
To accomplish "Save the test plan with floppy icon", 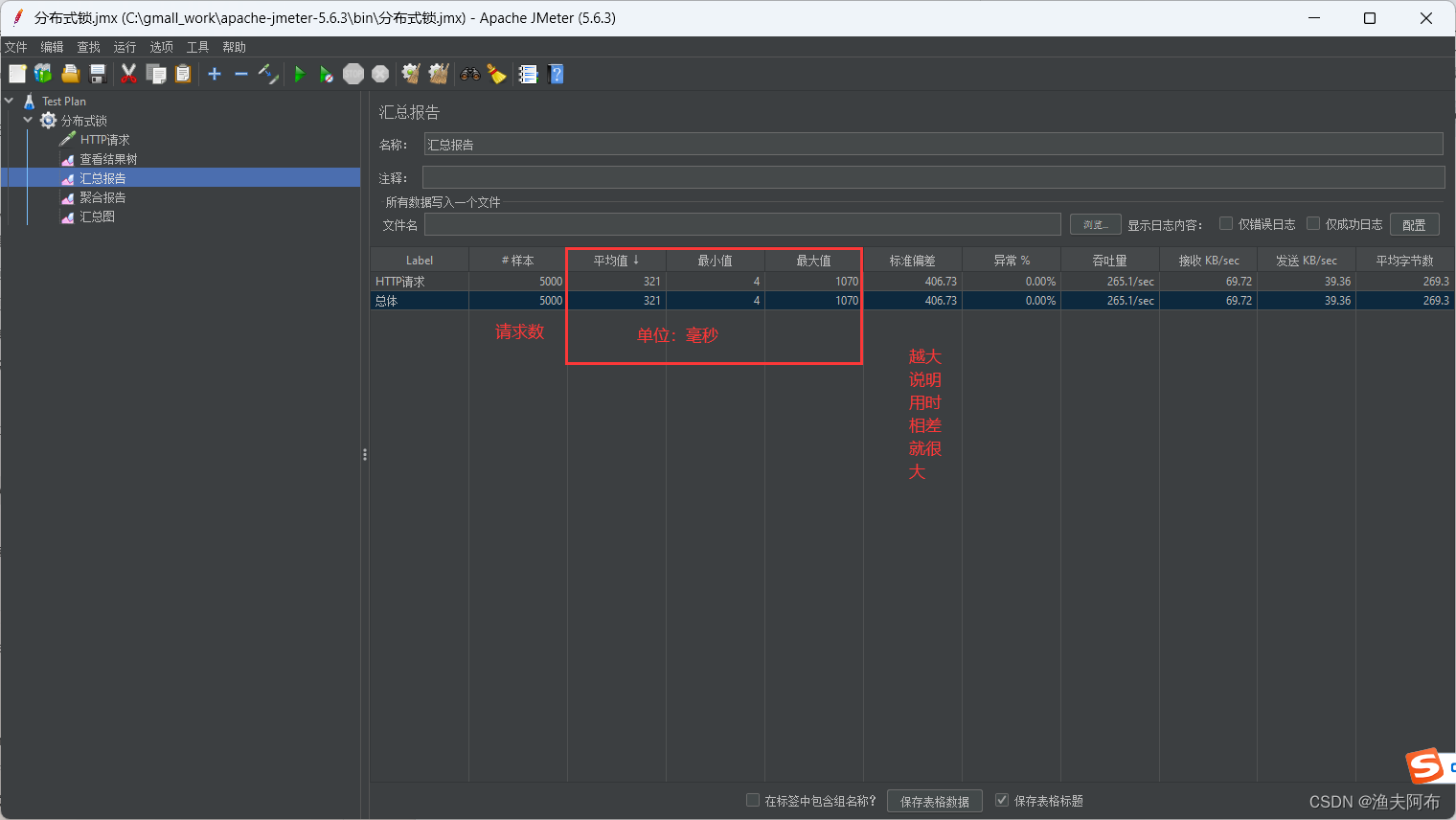I will tap(97, 74).
